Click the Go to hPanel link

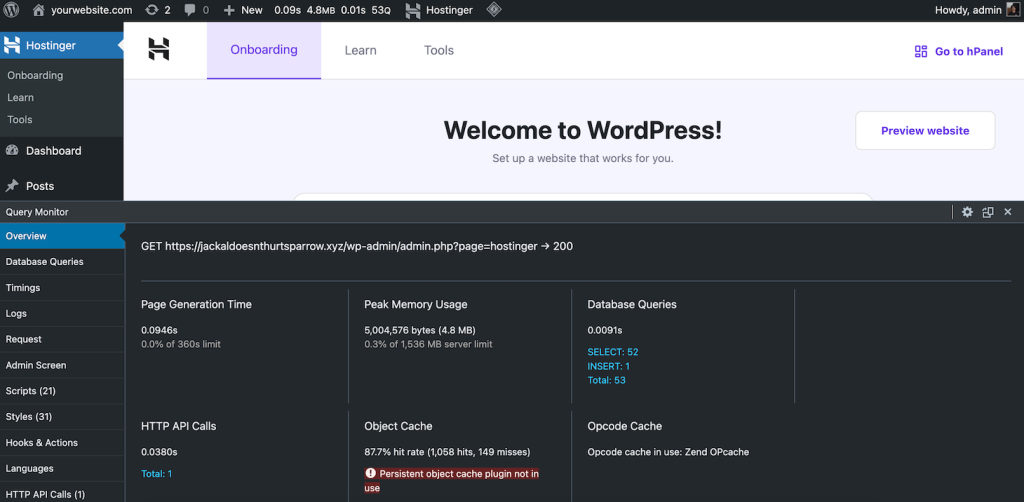pyautogui.click(x=959, y=52)
